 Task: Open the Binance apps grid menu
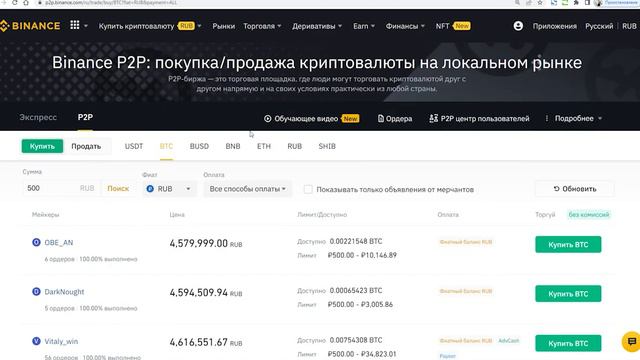[x=75, y=25]
